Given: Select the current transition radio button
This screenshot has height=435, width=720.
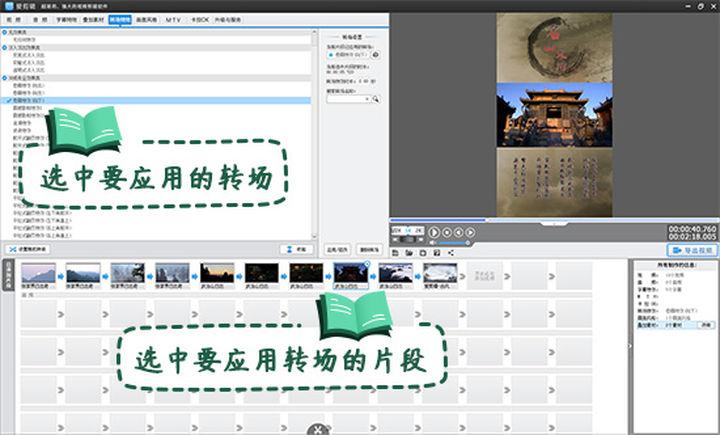Looking at the screenshot, I should click(331, 55).
